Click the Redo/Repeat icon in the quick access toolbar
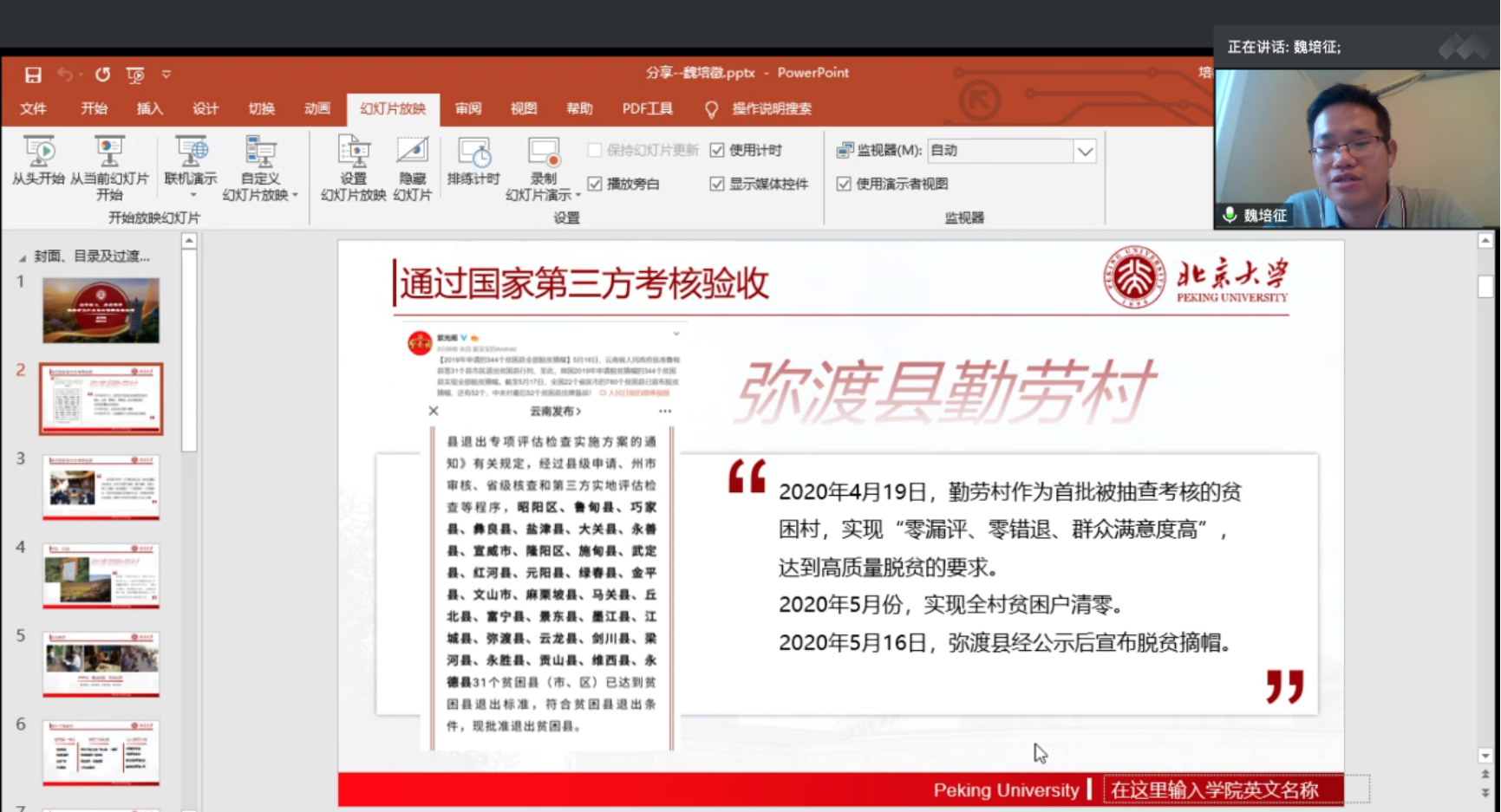 click(102, 75)
